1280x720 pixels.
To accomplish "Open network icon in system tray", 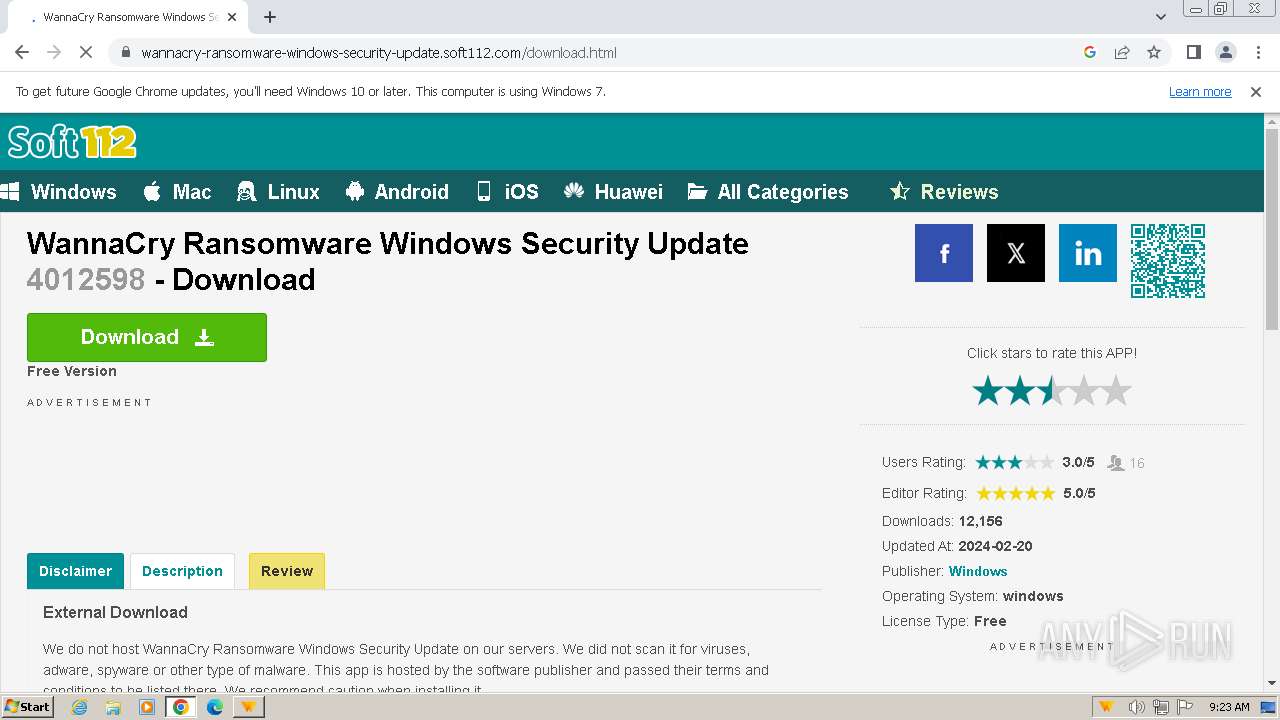I will 1161,707.
